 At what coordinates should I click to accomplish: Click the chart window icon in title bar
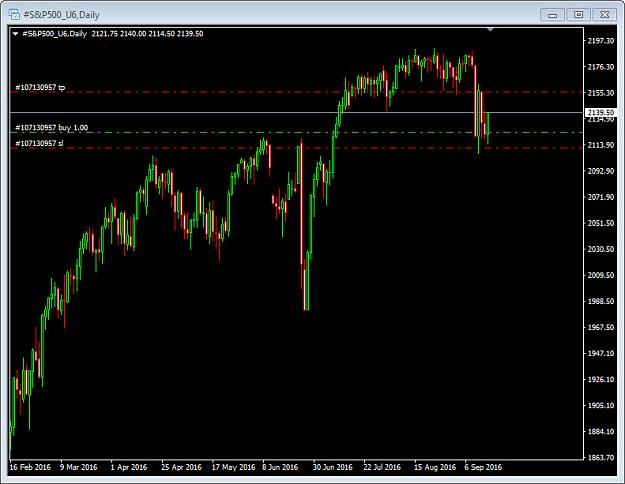pyautogui.click(x=14, y=15)
